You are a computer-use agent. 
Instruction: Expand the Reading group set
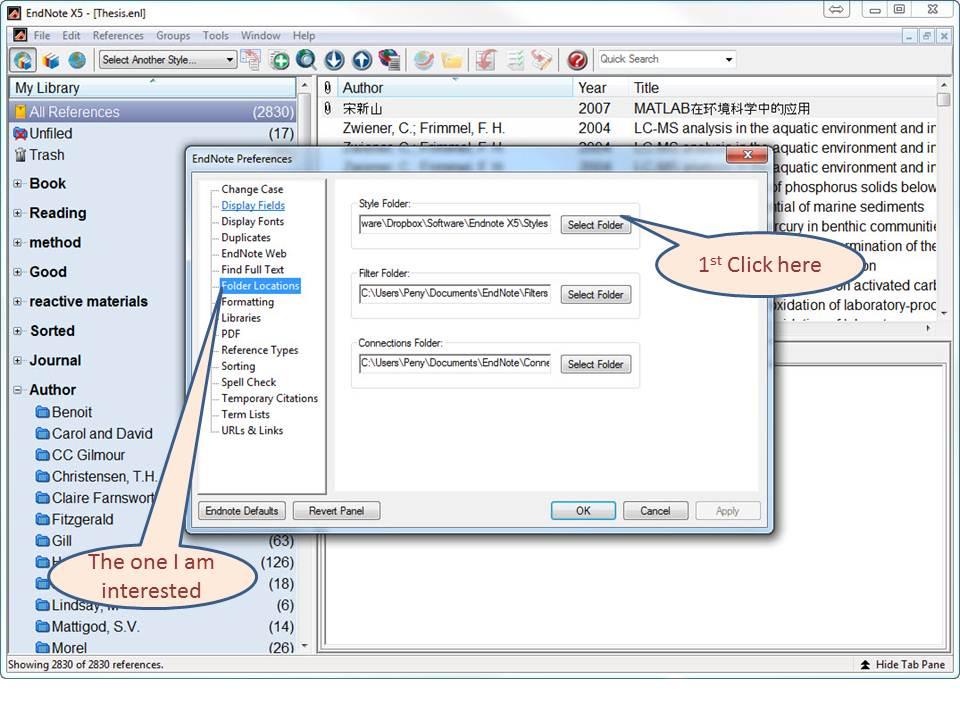pos(18,213)
